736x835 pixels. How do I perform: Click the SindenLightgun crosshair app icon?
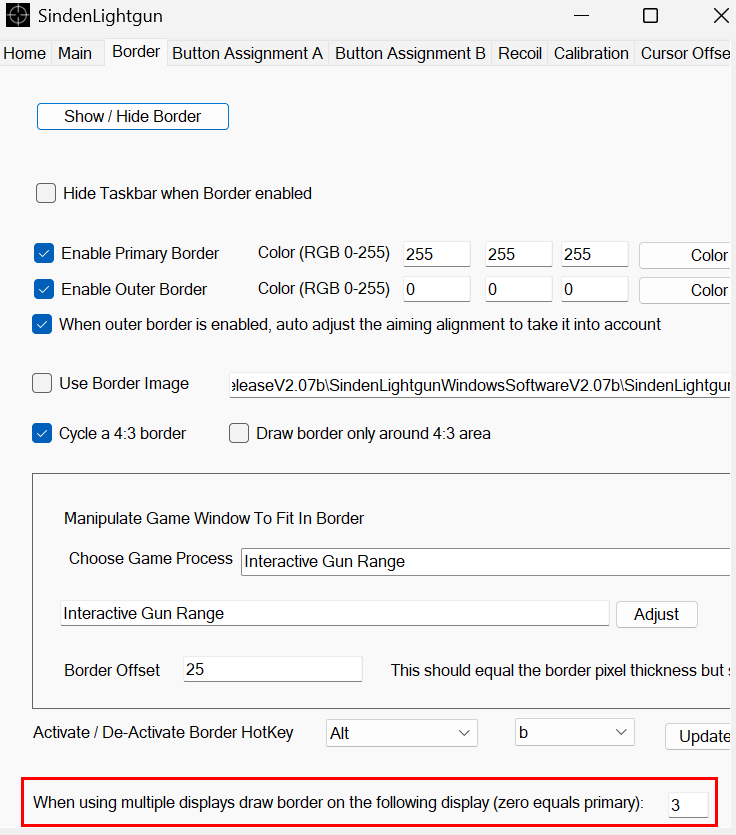click(x=18, y=15)
